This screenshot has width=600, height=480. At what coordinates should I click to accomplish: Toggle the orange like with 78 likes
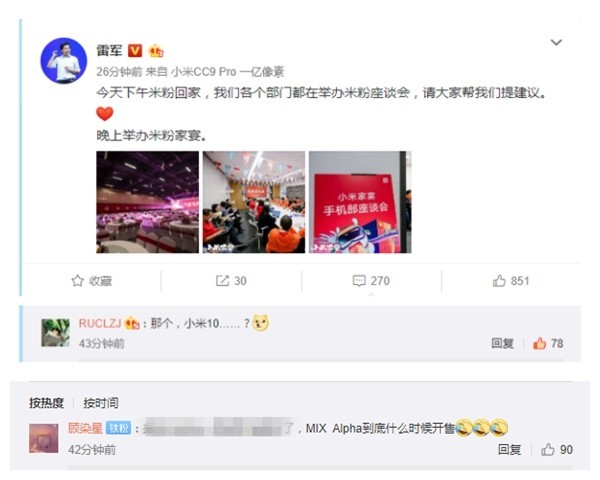click(548, 343)
